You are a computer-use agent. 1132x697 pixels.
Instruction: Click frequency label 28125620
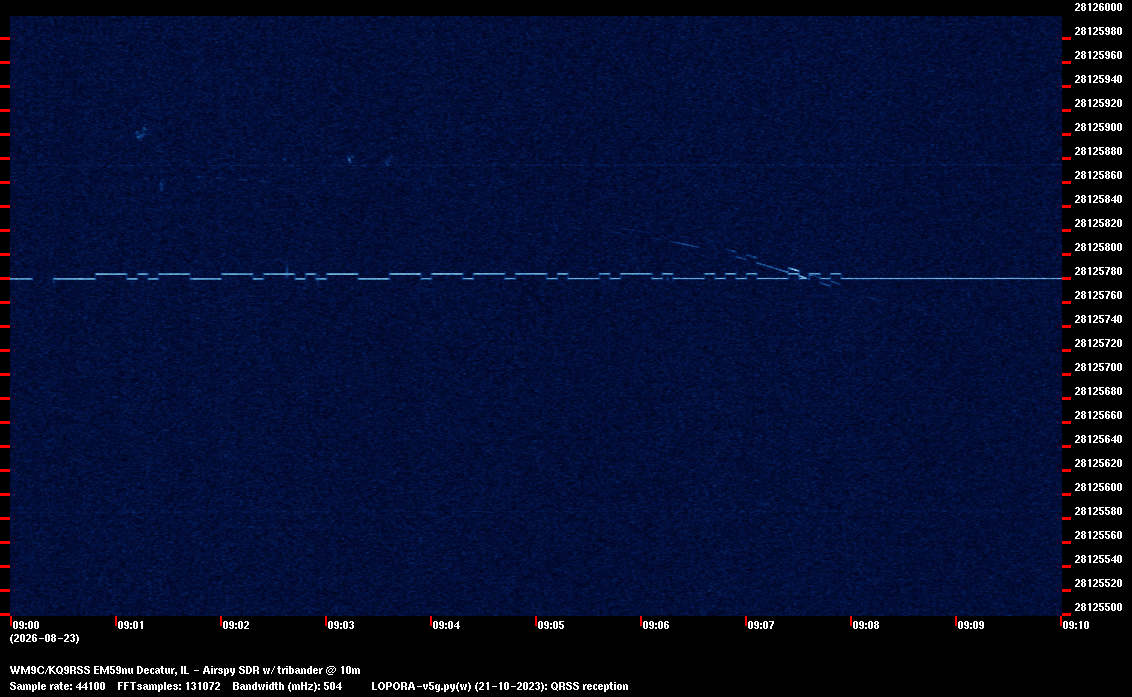click(1098, 463)
